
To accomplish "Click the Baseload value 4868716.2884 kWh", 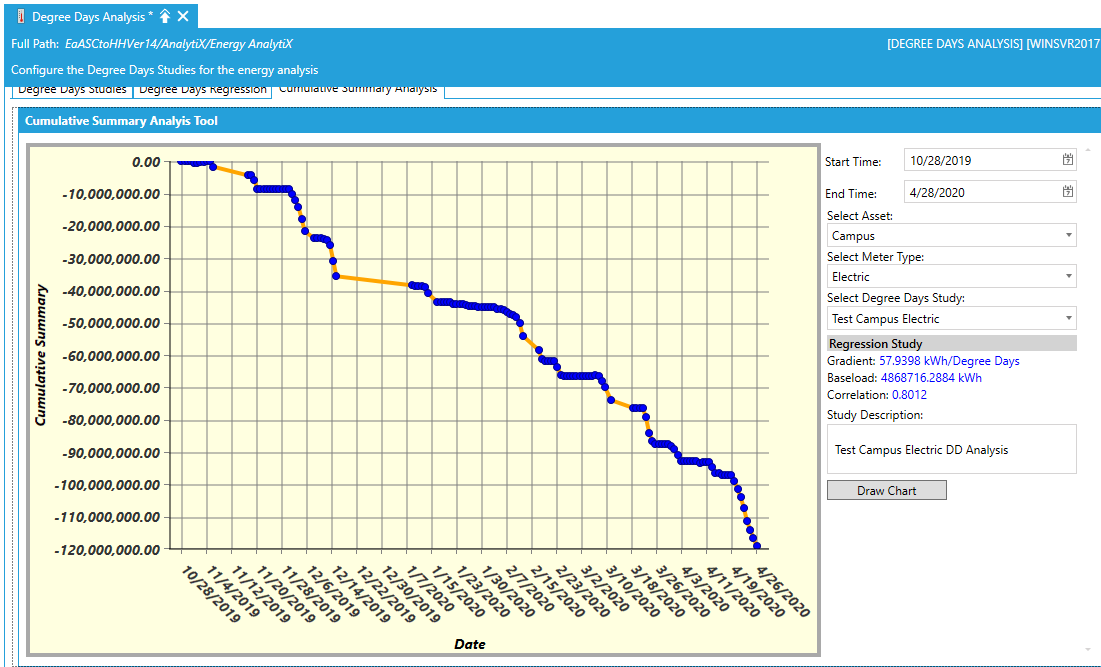I will click(930, 378).
